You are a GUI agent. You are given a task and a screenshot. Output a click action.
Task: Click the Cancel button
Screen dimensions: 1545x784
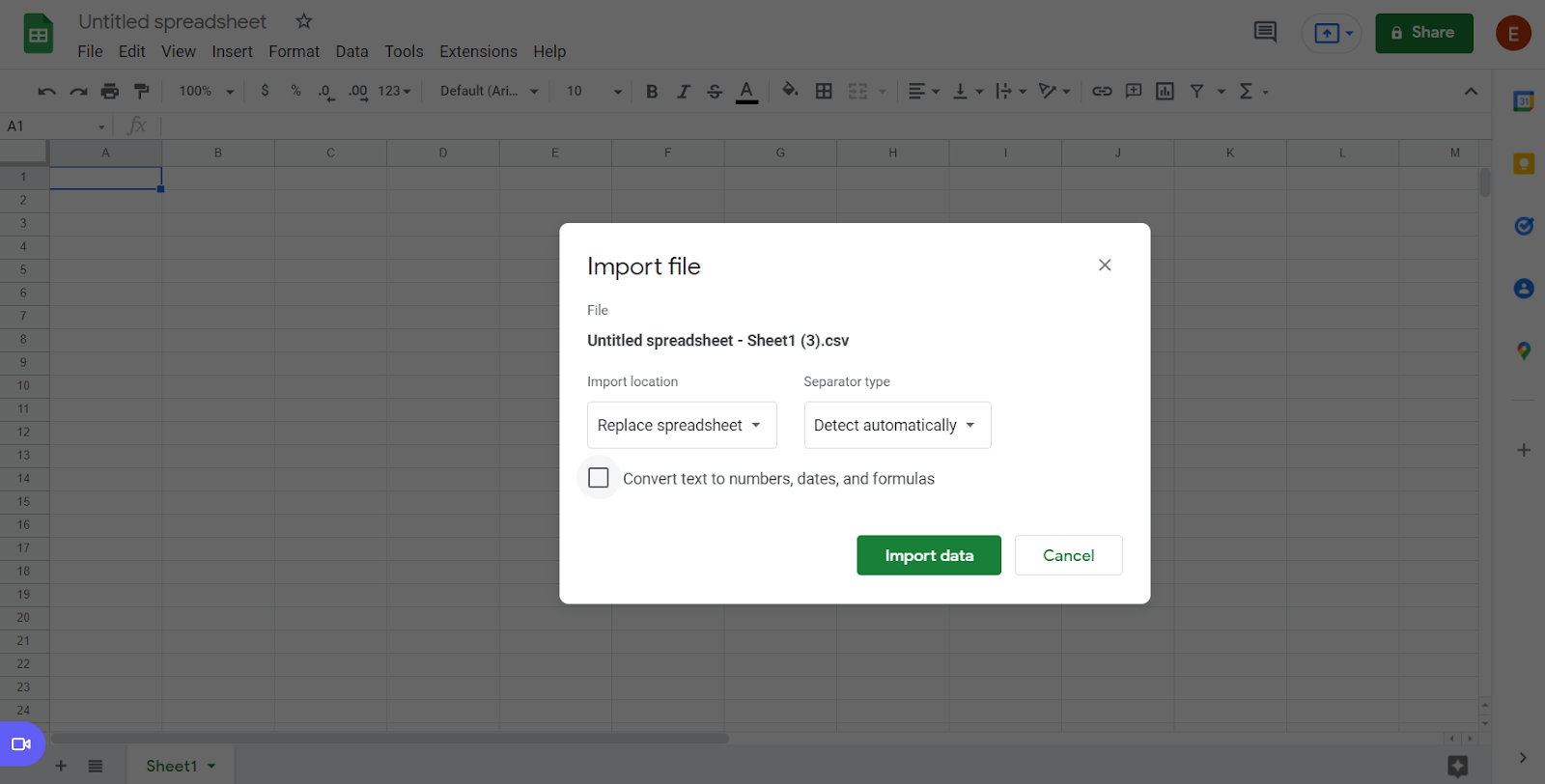point(1068,555)
